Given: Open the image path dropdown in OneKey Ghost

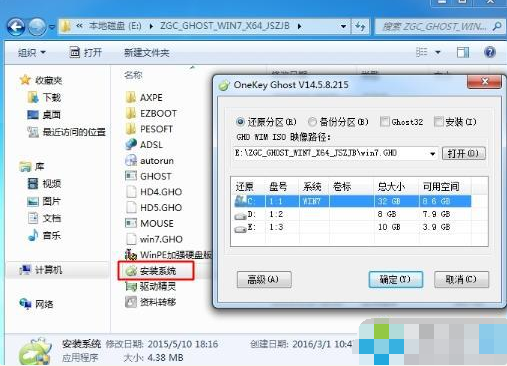Looking at the screenshot, I should pyautogui.click(x=432, y=154).
